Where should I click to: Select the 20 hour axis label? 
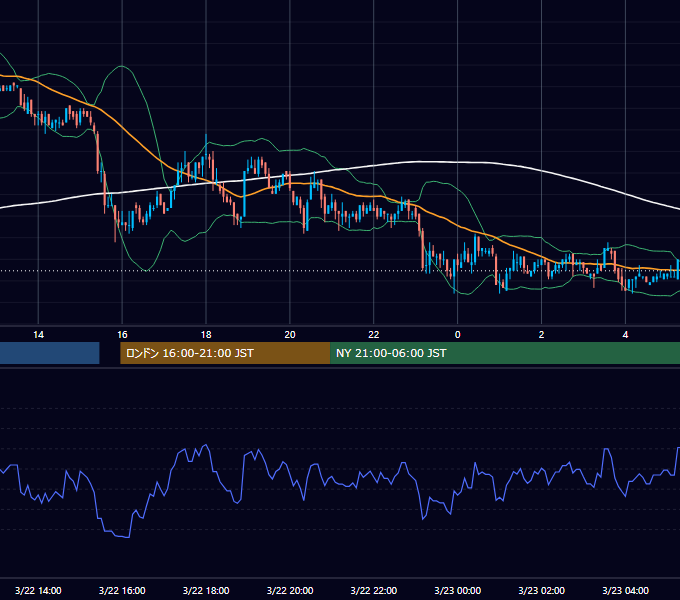pos(290,335)
